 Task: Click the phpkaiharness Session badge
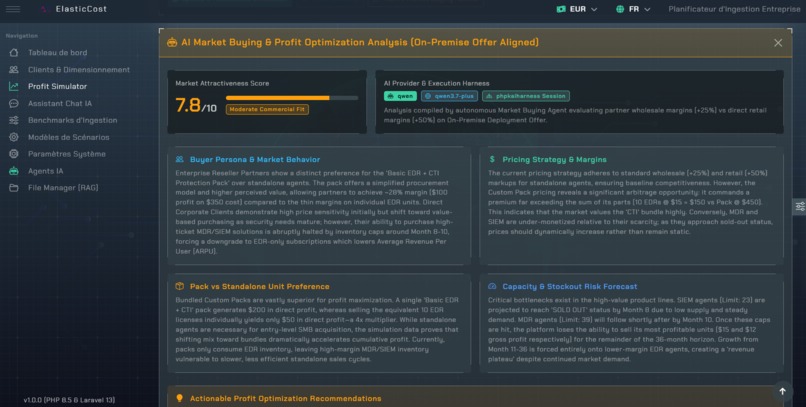pos(526,96)
